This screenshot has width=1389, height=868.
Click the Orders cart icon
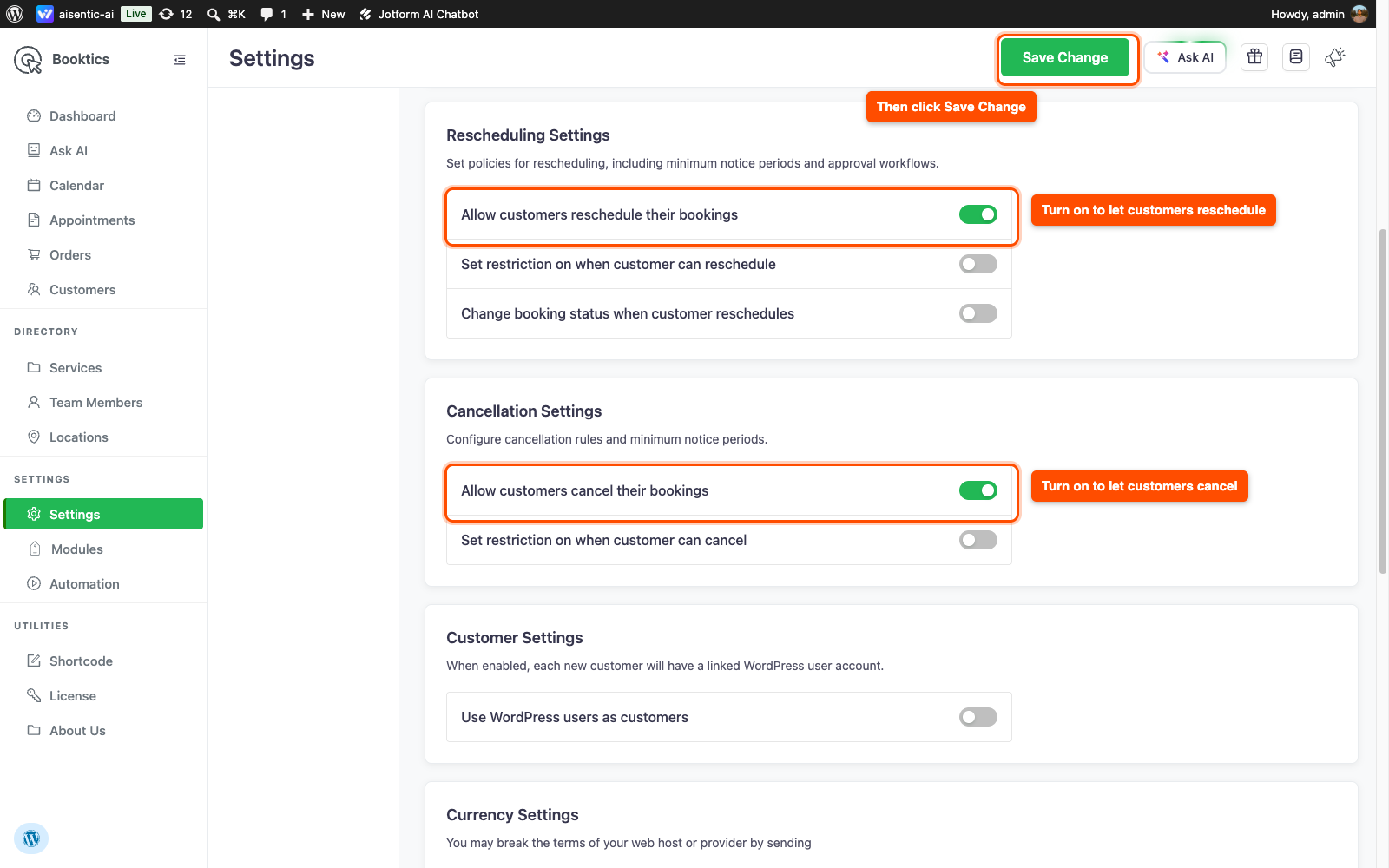click(x=34, y=255)
